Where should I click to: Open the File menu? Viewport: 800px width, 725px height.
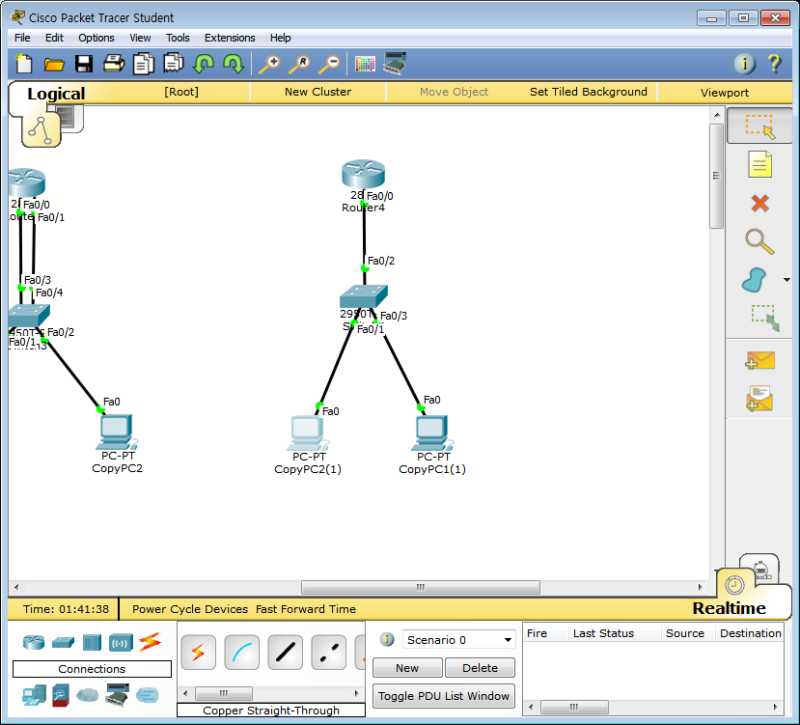coord(22,38)
